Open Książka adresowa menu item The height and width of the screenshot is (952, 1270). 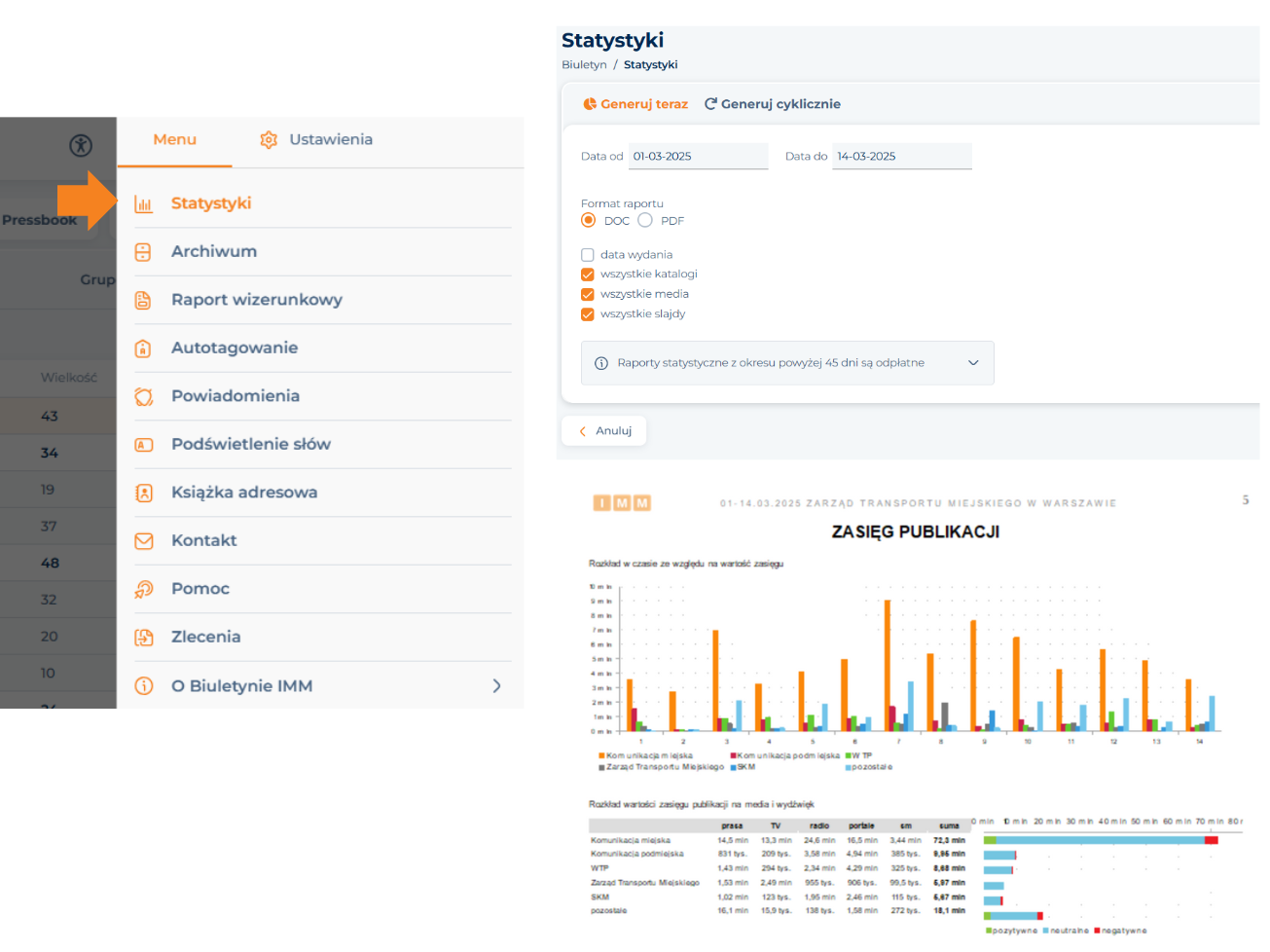(x=322, y=493)
